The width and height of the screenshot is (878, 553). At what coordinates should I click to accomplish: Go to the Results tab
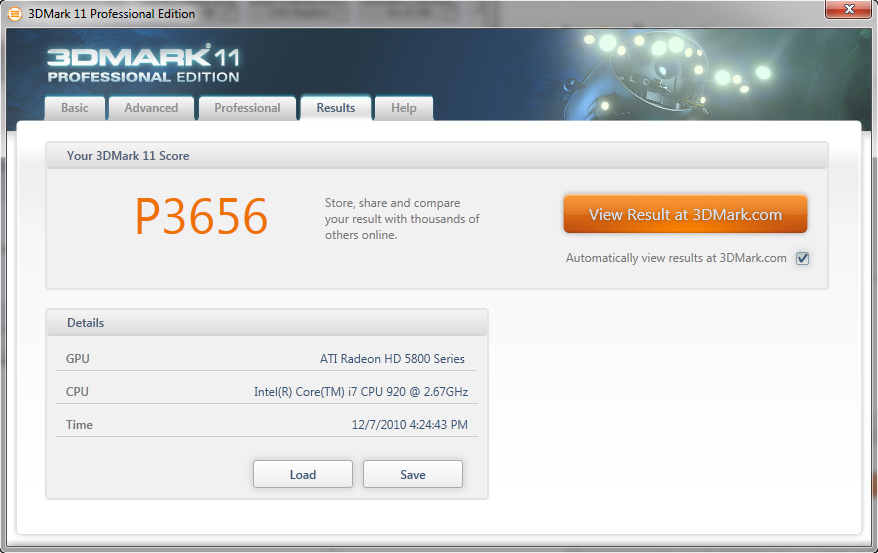[x=336, y=108]
